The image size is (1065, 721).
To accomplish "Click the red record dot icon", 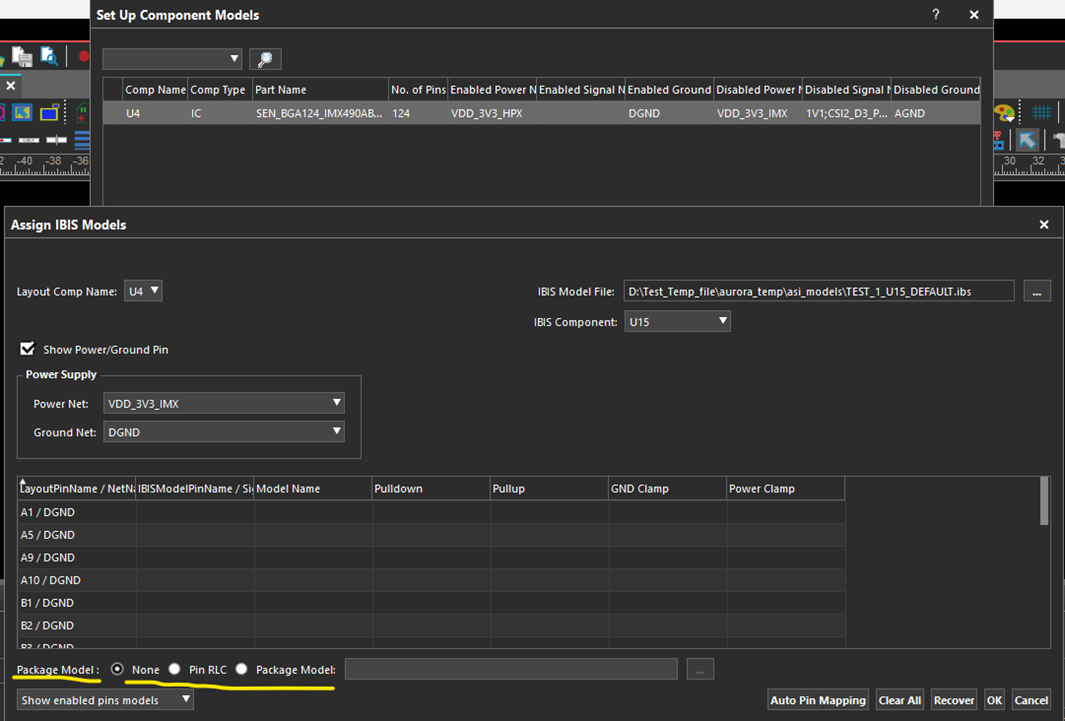I will pyautogui.click(x=84, y=56).
